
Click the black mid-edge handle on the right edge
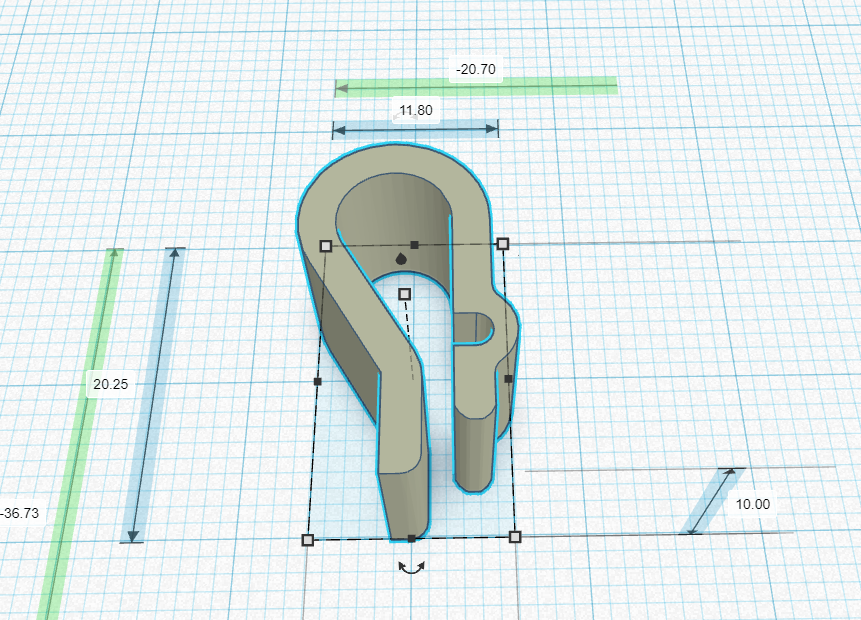click(508, 379)
